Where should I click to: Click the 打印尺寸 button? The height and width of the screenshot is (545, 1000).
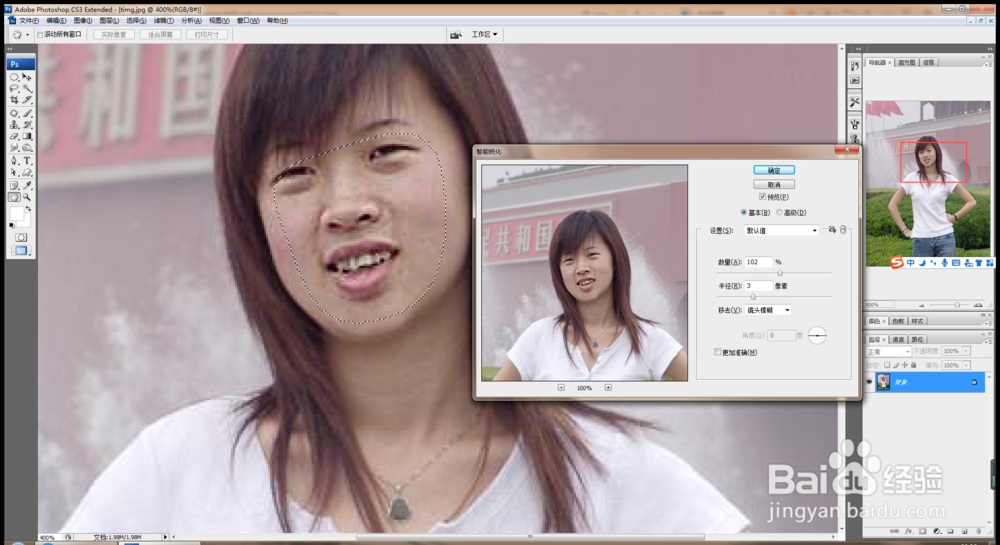(207, 34)
